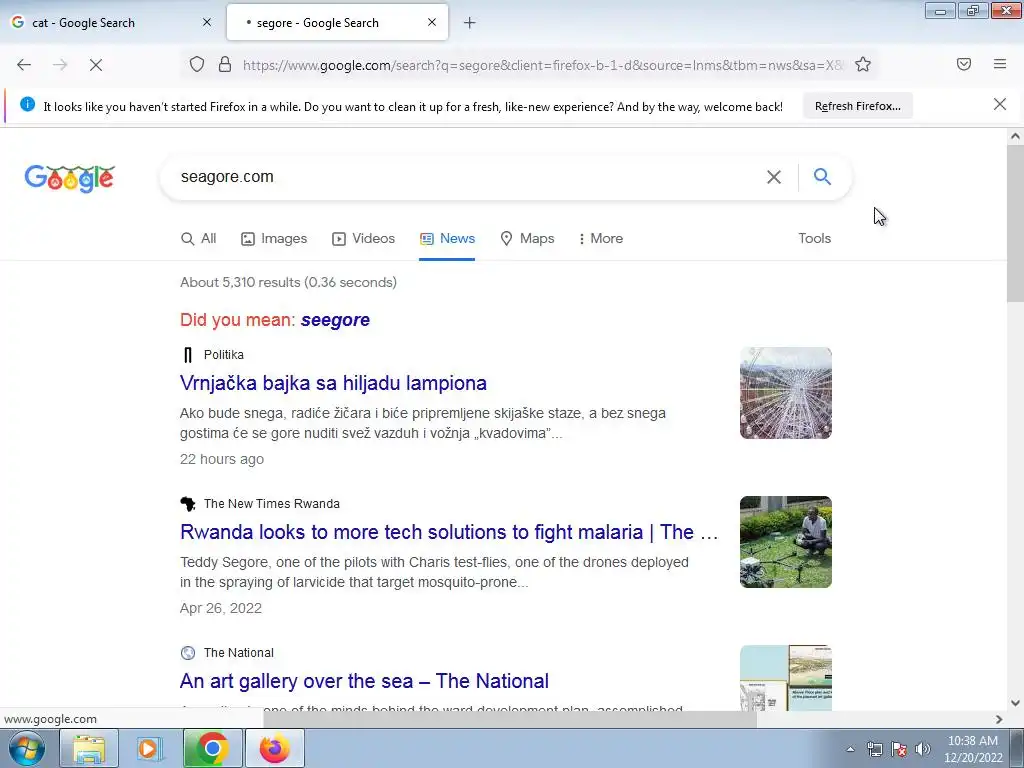
Task: Submit search with the magnifier icon
Action: (822, 176)
